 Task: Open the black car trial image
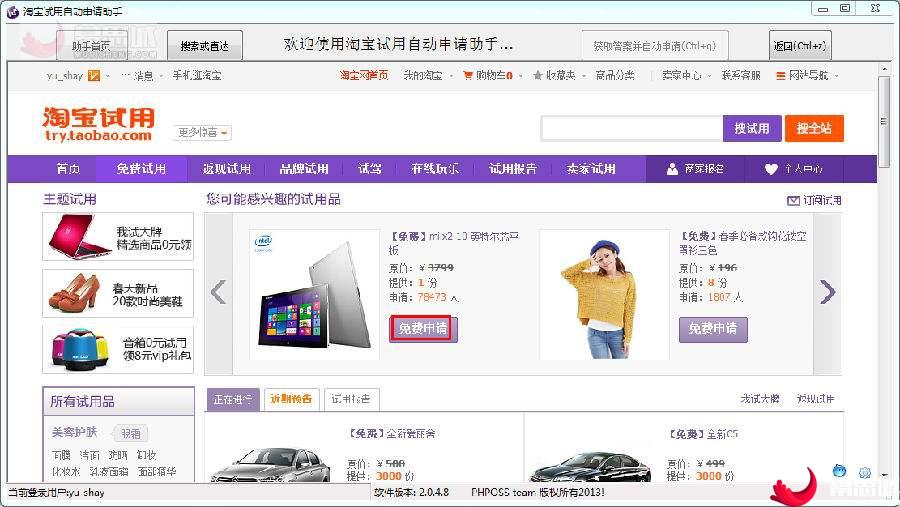click(x=590, y=466)
